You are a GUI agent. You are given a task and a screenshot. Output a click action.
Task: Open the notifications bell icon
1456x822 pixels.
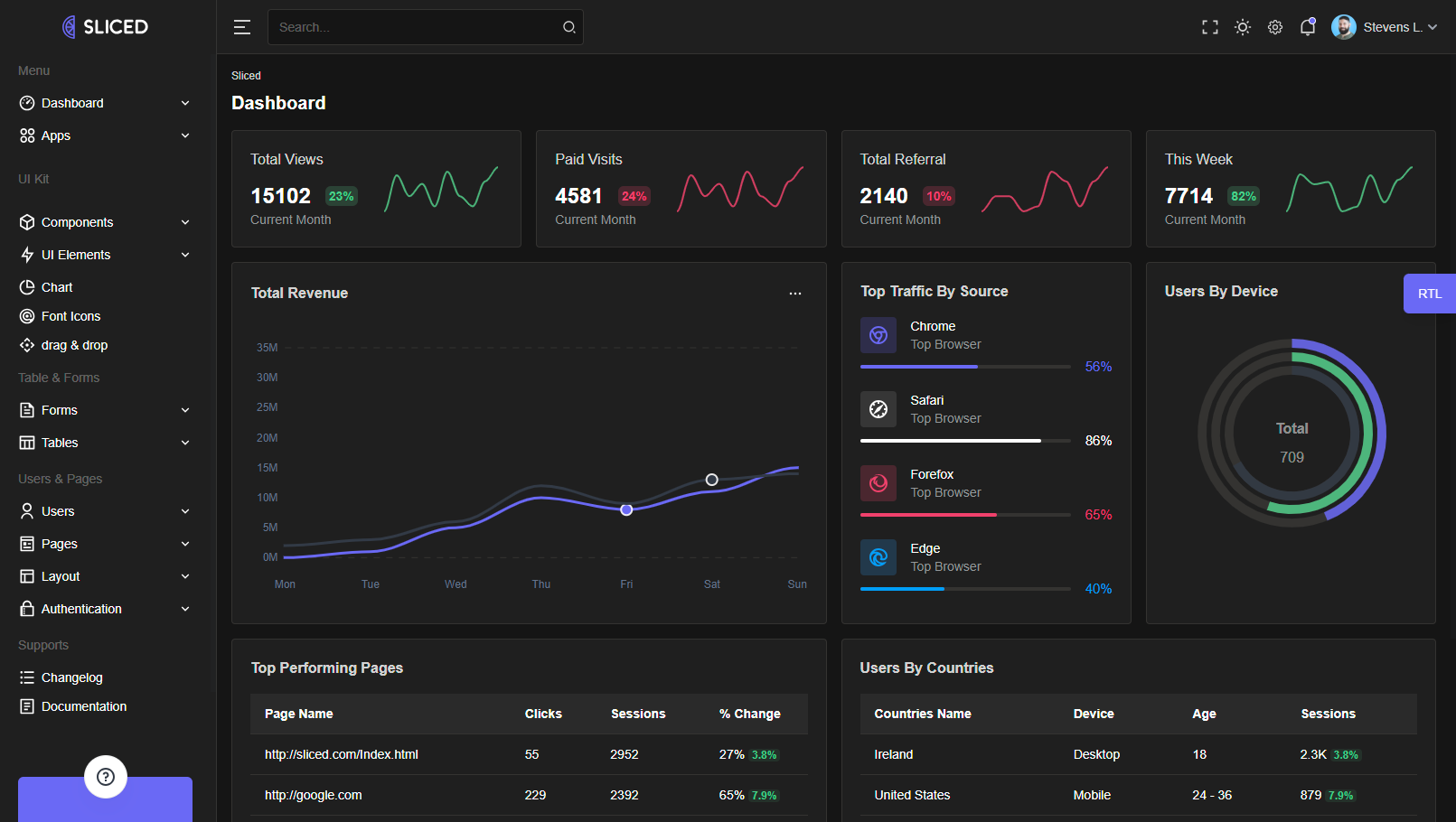click(1307, 27)
